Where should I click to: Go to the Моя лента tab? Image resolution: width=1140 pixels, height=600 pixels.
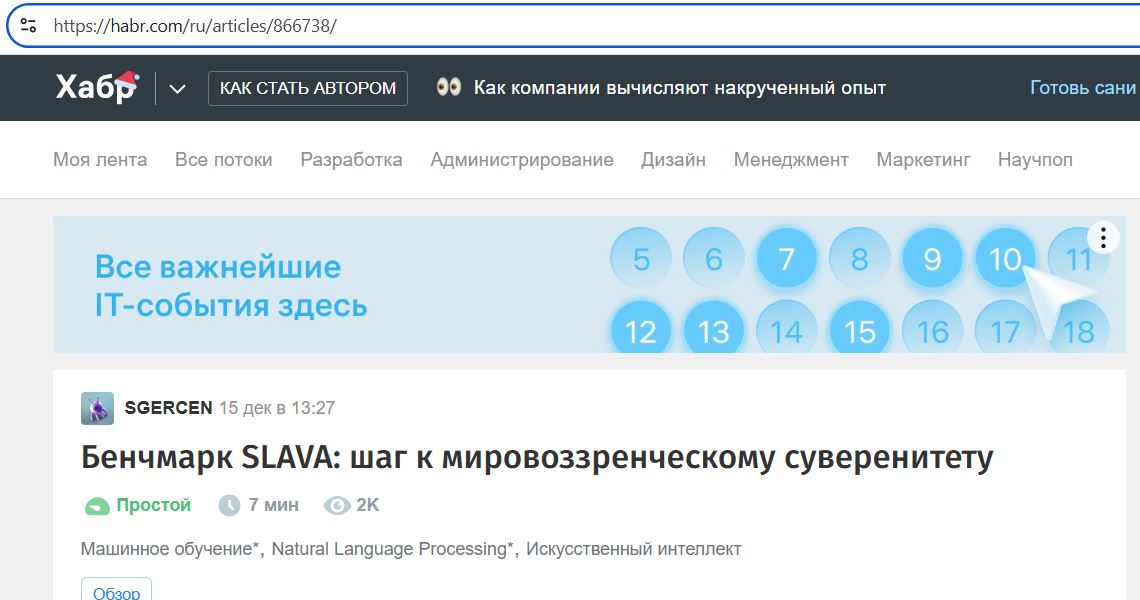(x=100, y=159)
